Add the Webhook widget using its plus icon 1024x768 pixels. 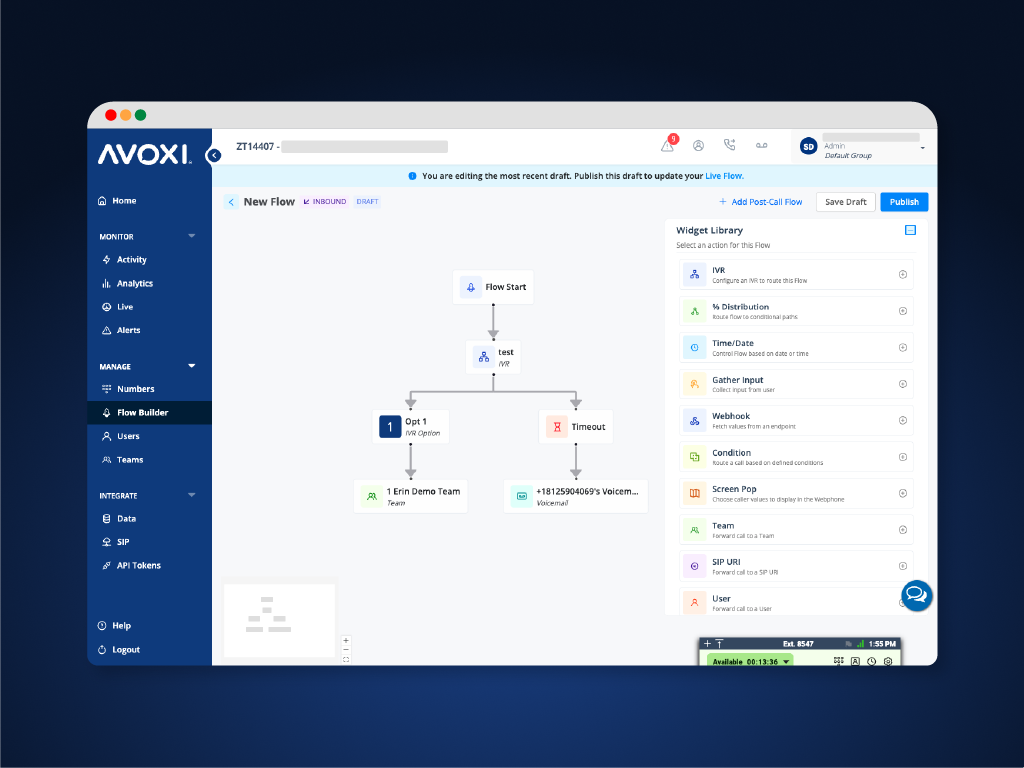point(902,420)
